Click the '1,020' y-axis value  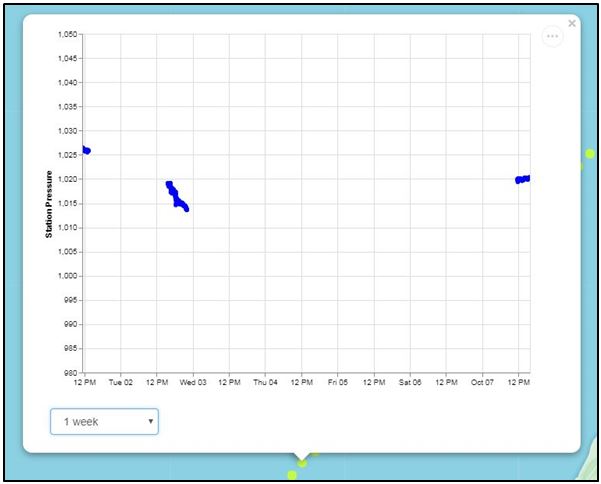coord(67,179)
